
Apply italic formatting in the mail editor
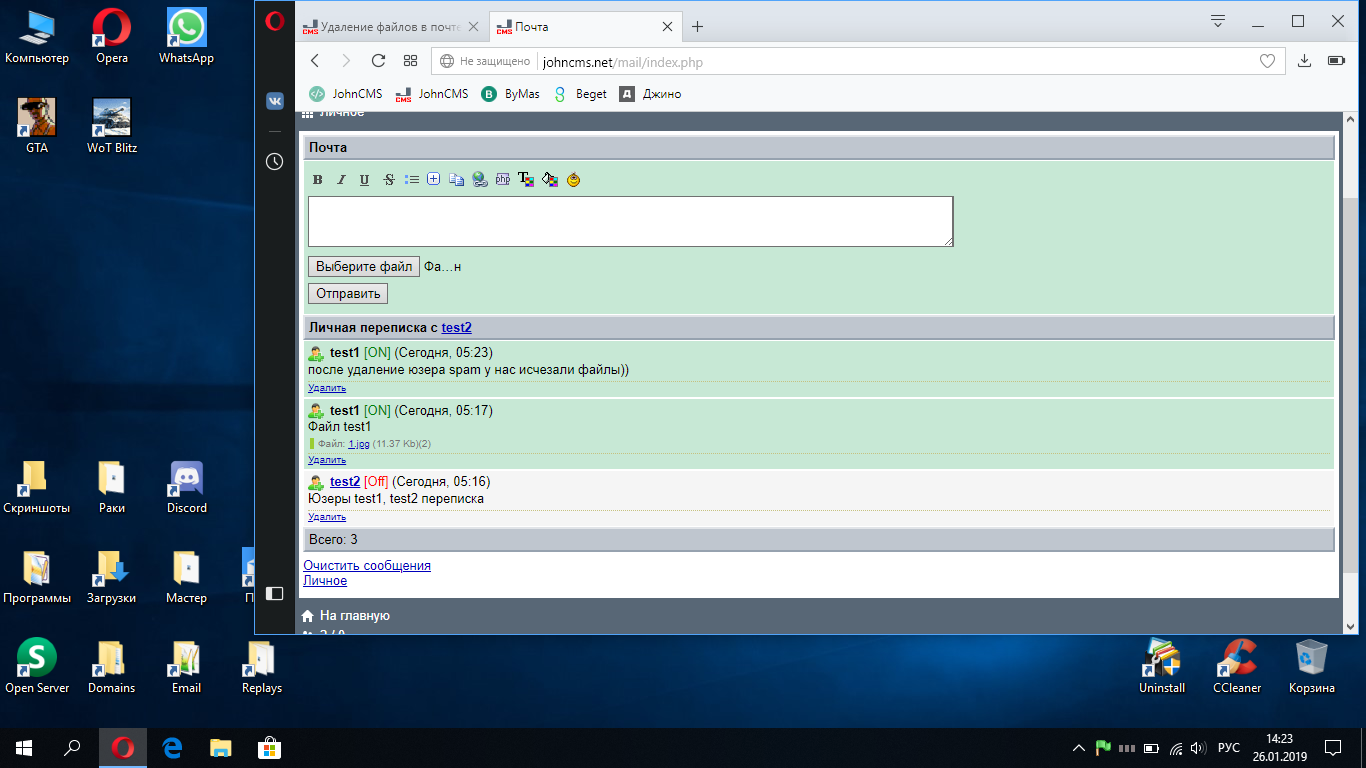pos(341,180)
